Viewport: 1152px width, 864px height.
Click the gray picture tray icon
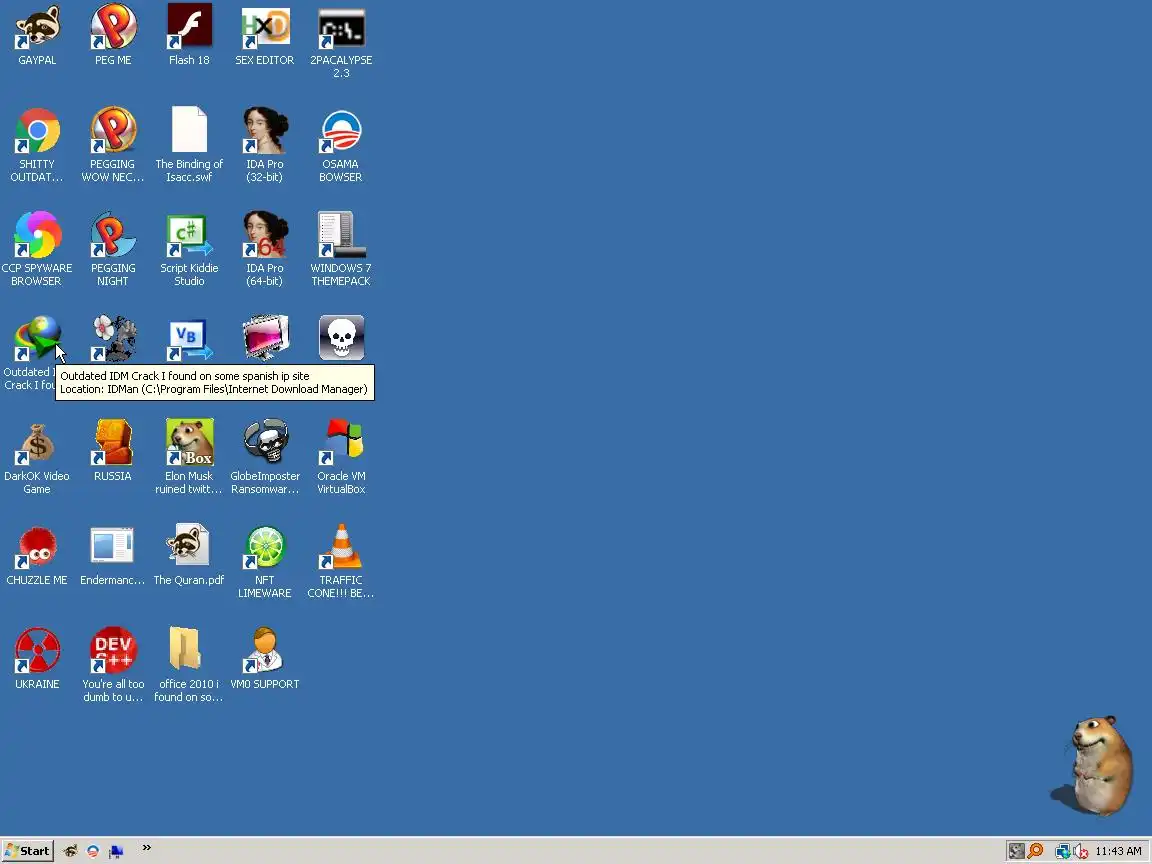coord(1016,851)
